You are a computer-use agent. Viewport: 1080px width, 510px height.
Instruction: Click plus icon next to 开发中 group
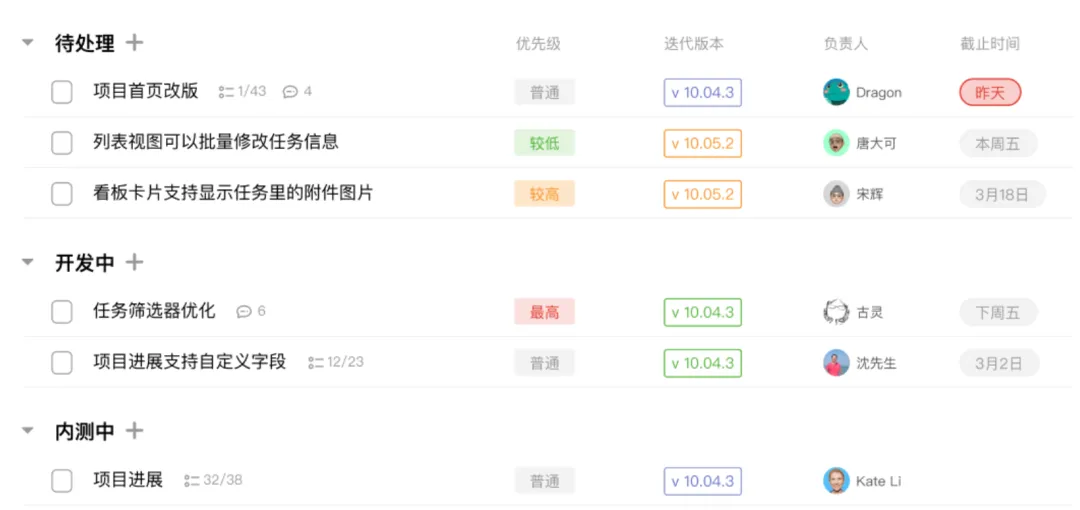pyautogui.click(x=134, y=263)
